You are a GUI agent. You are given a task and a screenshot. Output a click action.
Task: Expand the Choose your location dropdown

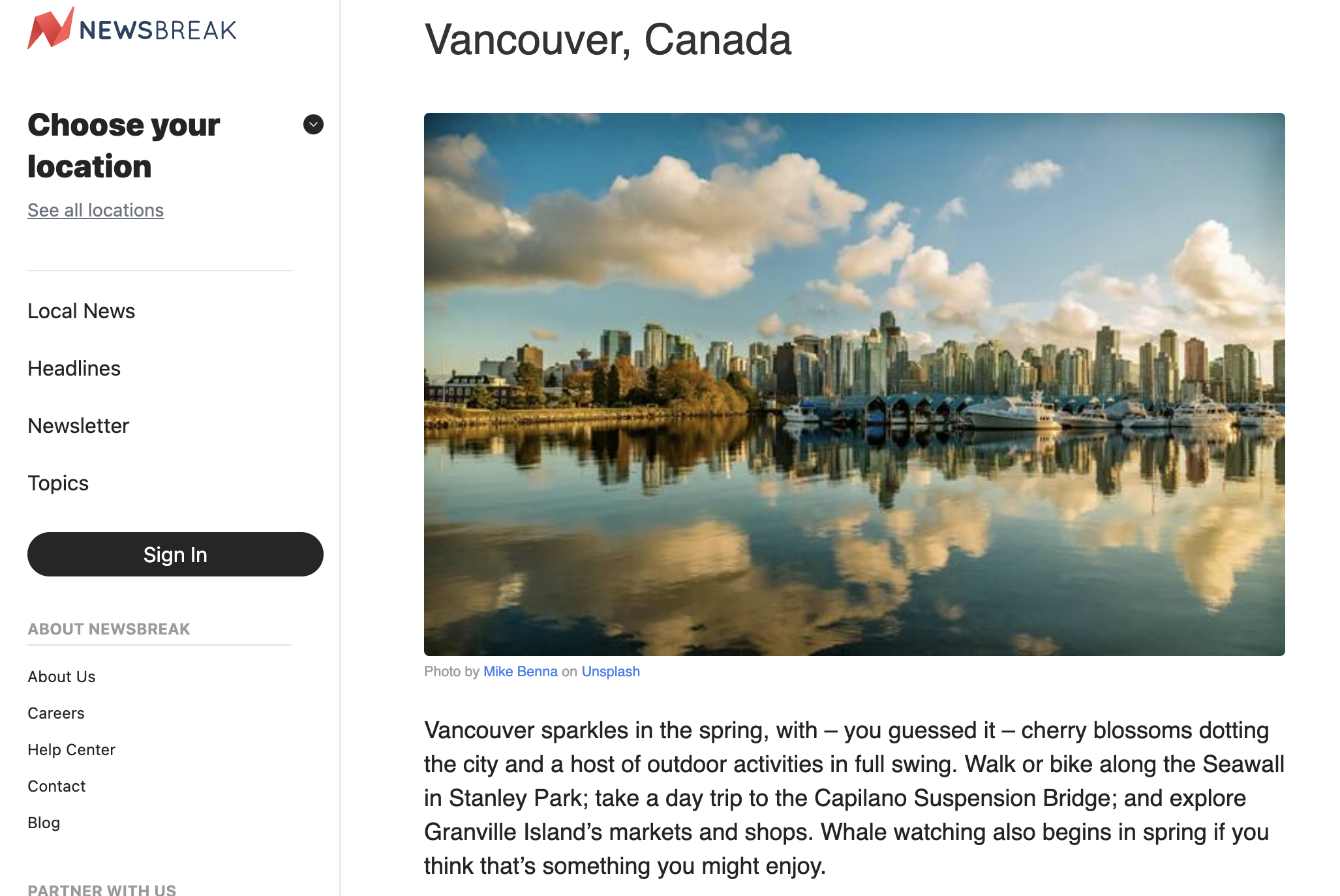click(313, 125)
